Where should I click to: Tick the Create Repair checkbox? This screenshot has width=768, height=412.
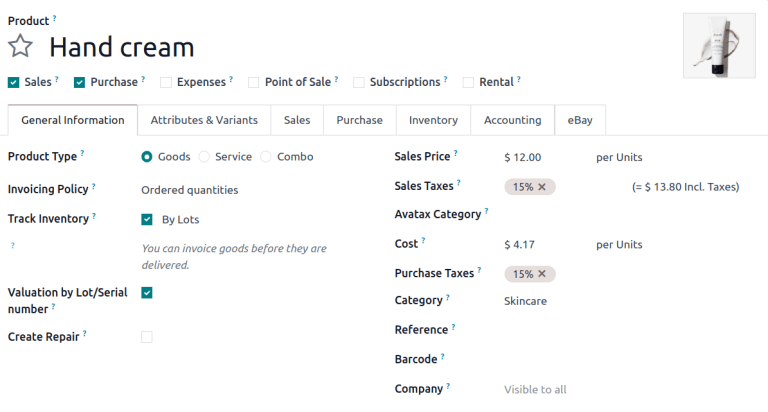[x=147, y=337]
